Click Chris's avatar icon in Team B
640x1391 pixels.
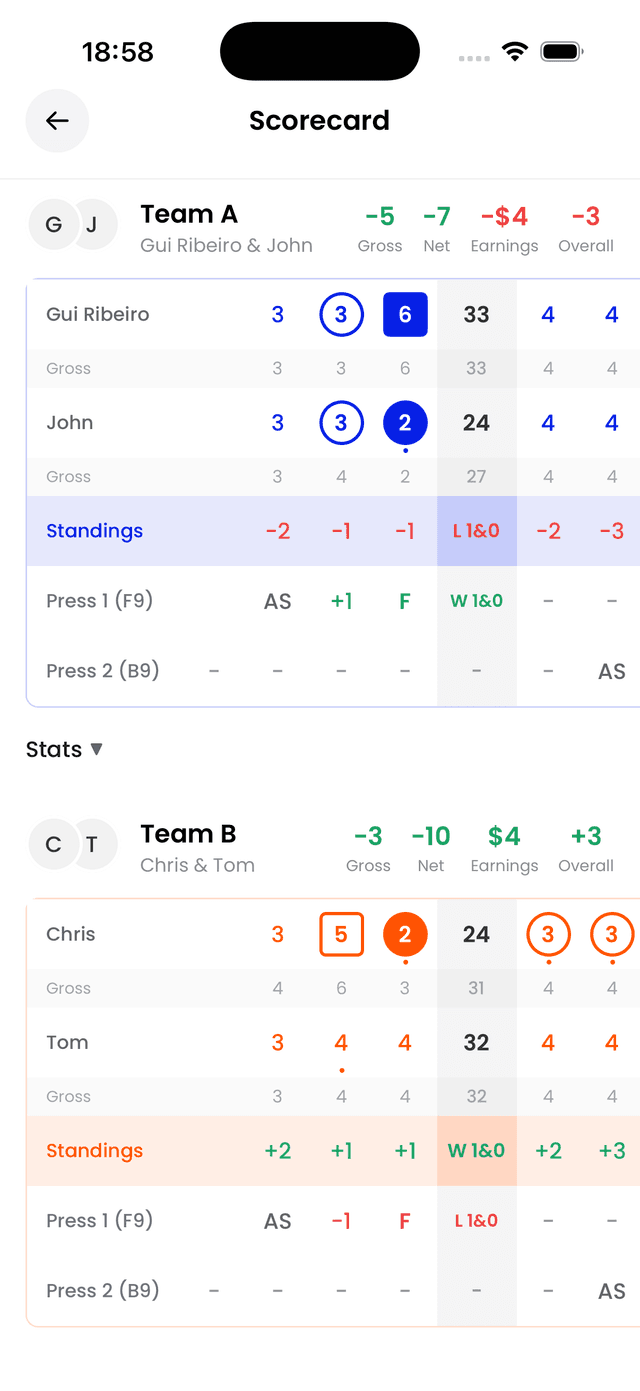click(x=53, y=845)
